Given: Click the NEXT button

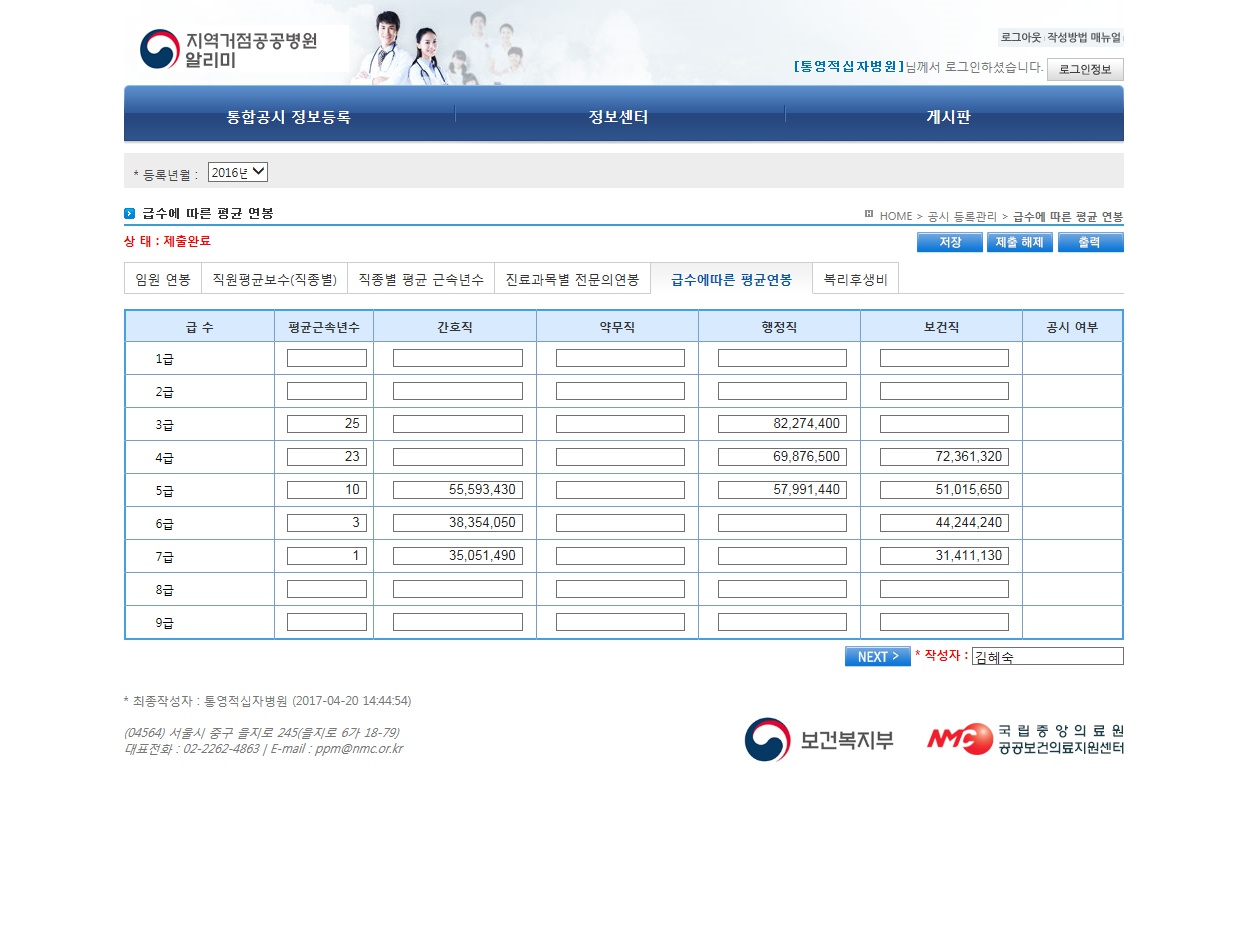Looking at the screenshot, I should [x=877, y=656].
